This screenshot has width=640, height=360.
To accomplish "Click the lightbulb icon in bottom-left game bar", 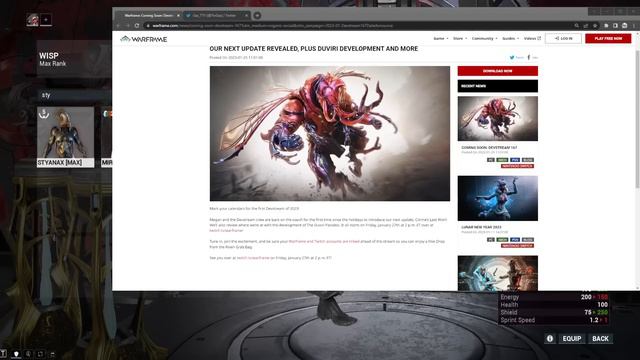I will pyautogui.click(x=16, y=354).
